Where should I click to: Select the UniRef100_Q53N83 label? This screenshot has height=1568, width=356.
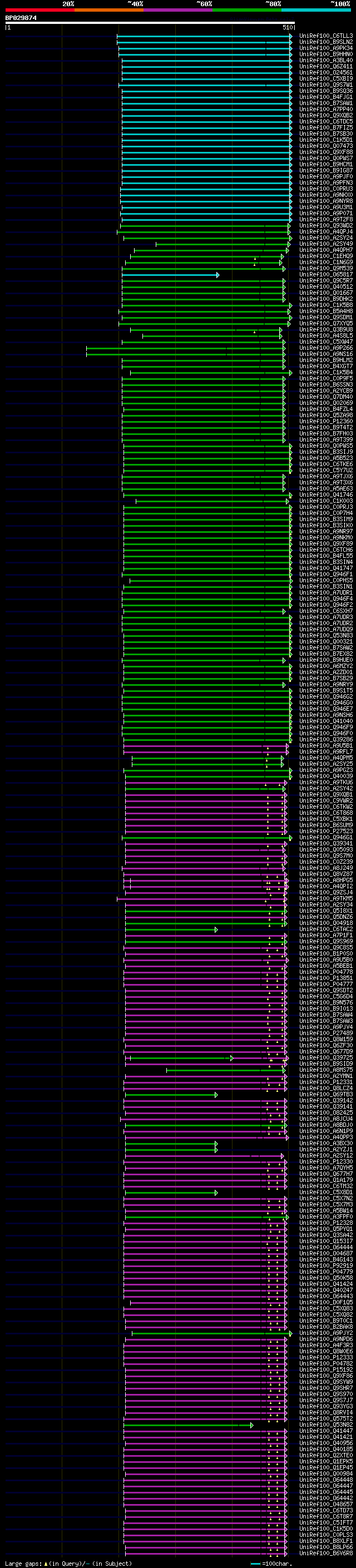pyautogui.click(x=325, y=635)
